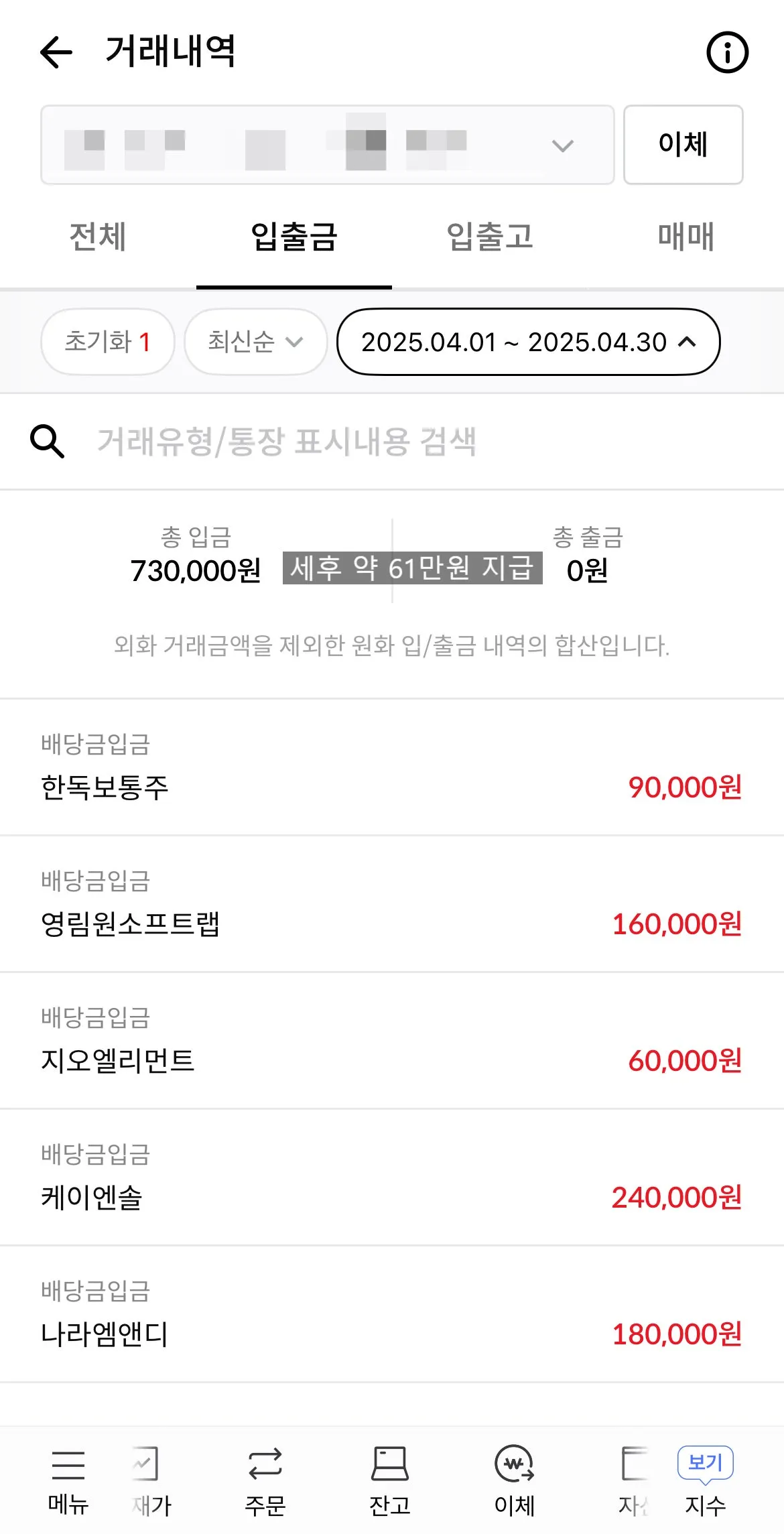Viewport: 784px width, 1534px height.
Task: Switch to the 입출고 tab
Action: click(490, 237)
